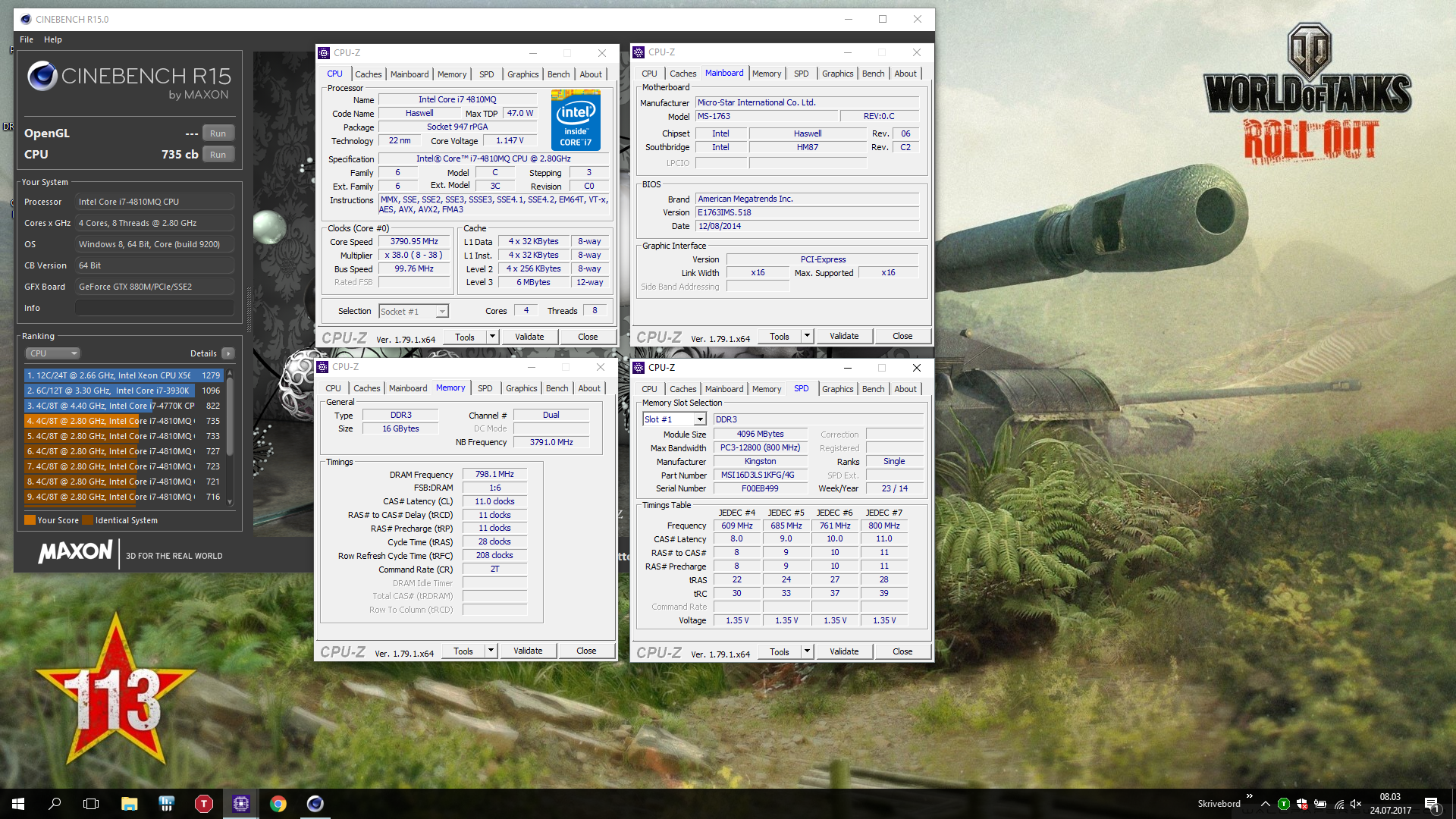Switch to Caches tab in the CPU tab window

[368, 74]
